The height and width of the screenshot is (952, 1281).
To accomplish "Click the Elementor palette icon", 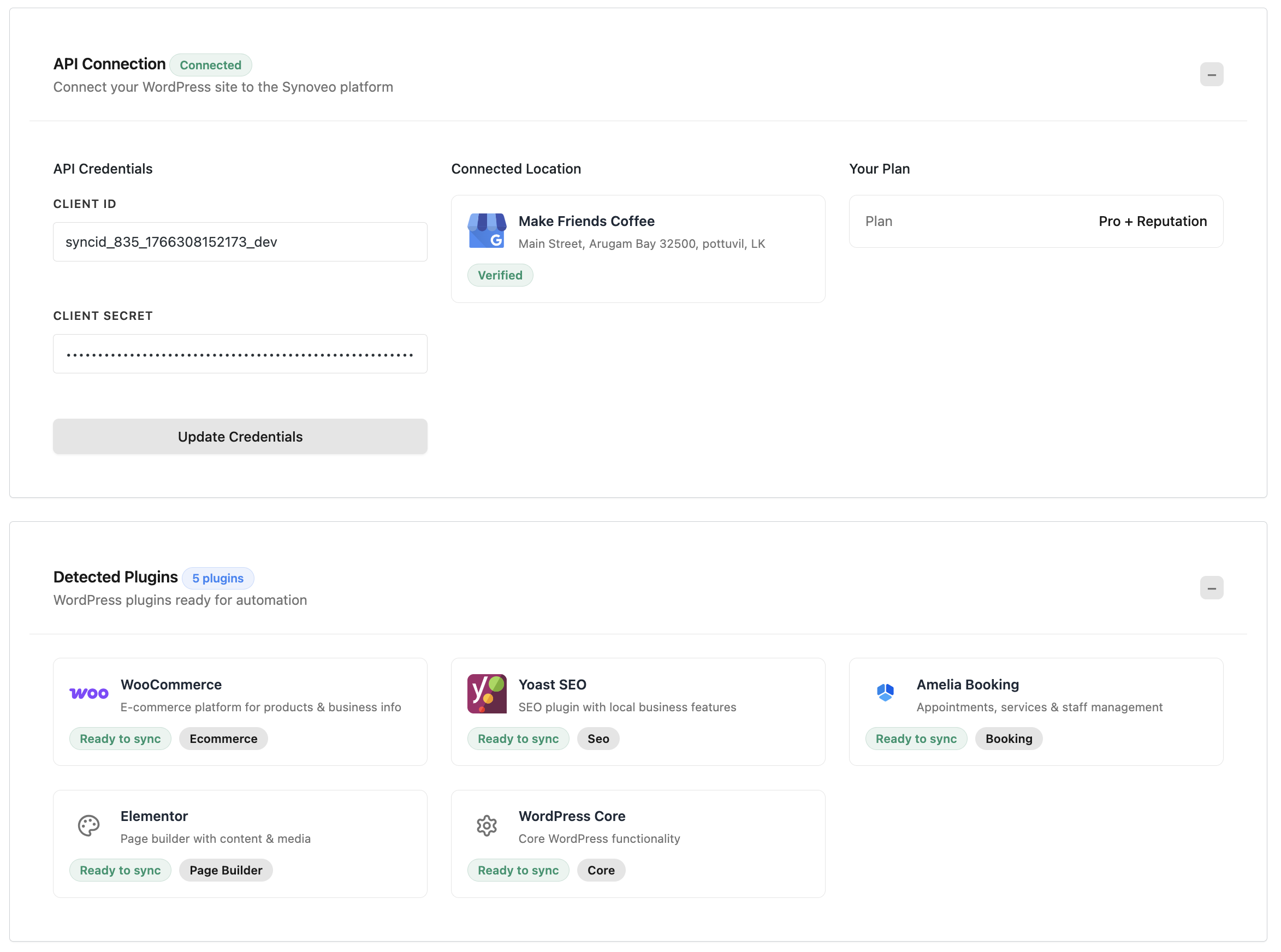I will pyautogui.click(x=89, y=826).
